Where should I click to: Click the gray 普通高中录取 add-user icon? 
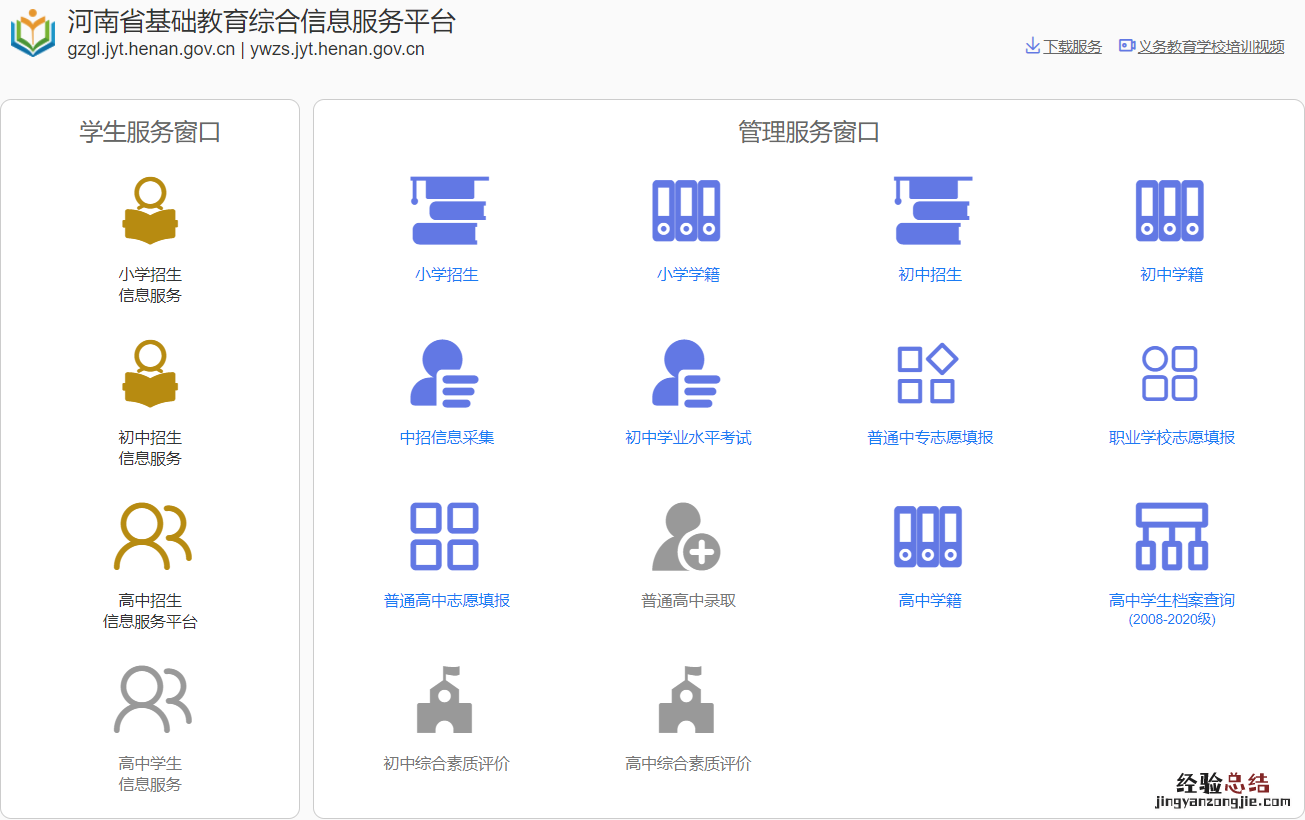coord(687,537)
